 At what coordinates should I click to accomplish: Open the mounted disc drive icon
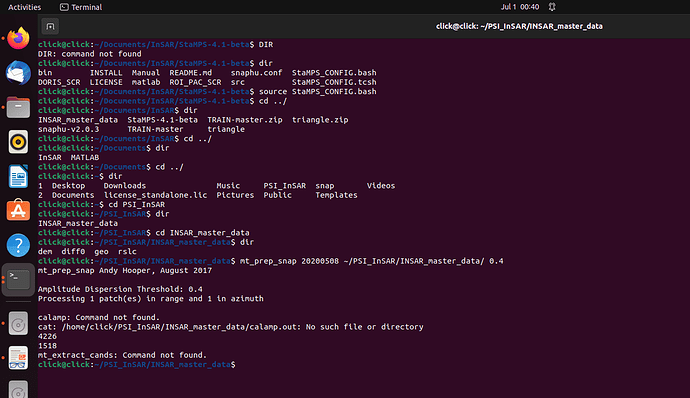(18, 324)
